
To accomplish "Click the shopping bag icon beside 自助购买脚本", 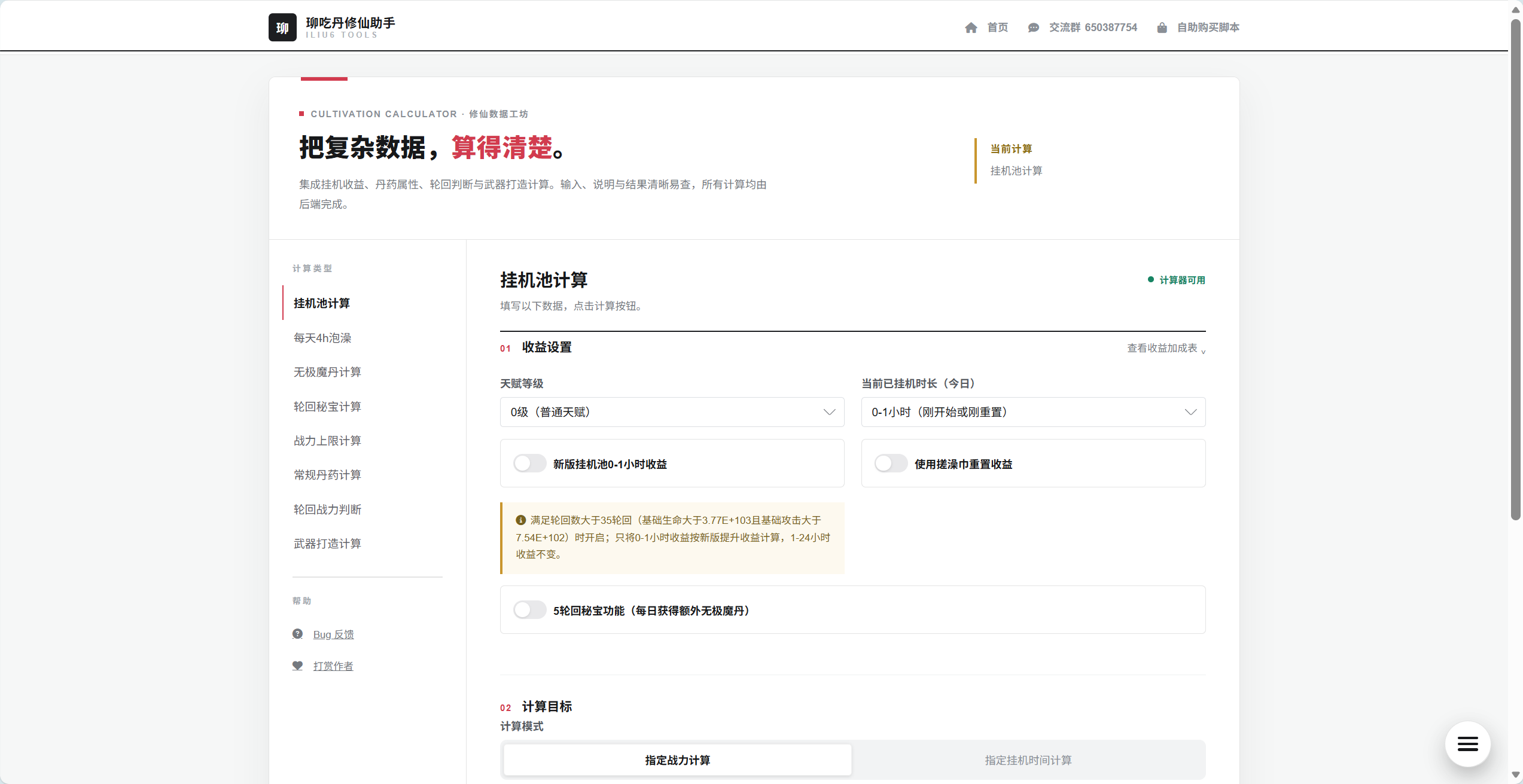I will tap(1162, 28).
